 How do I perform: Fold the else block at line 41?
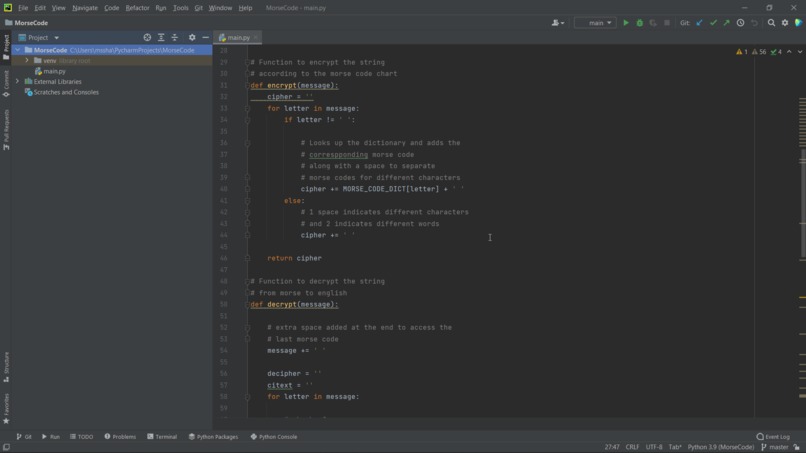pos(247,201)
